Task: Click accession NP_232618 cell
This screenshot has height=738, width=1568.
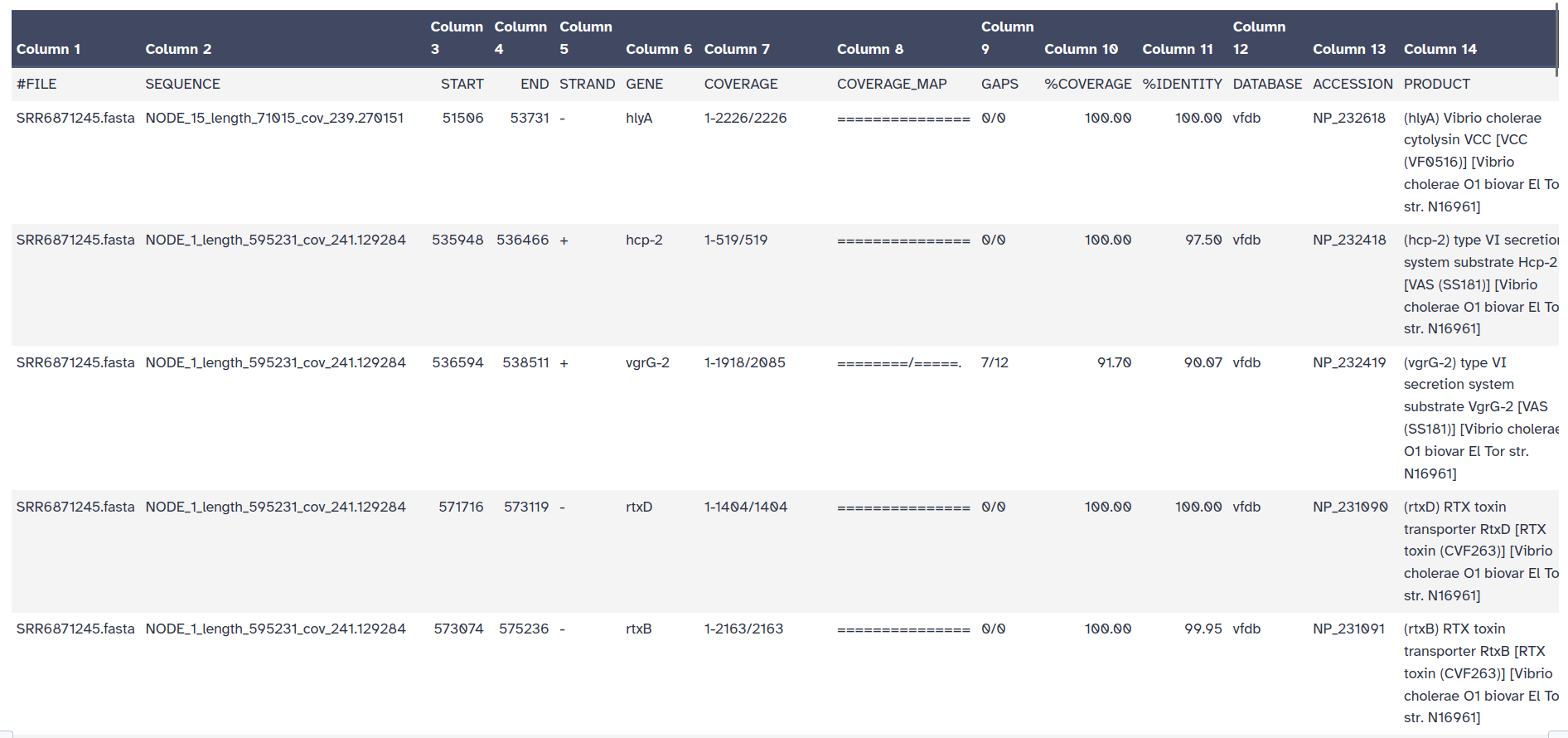Action: point(1348,118)
